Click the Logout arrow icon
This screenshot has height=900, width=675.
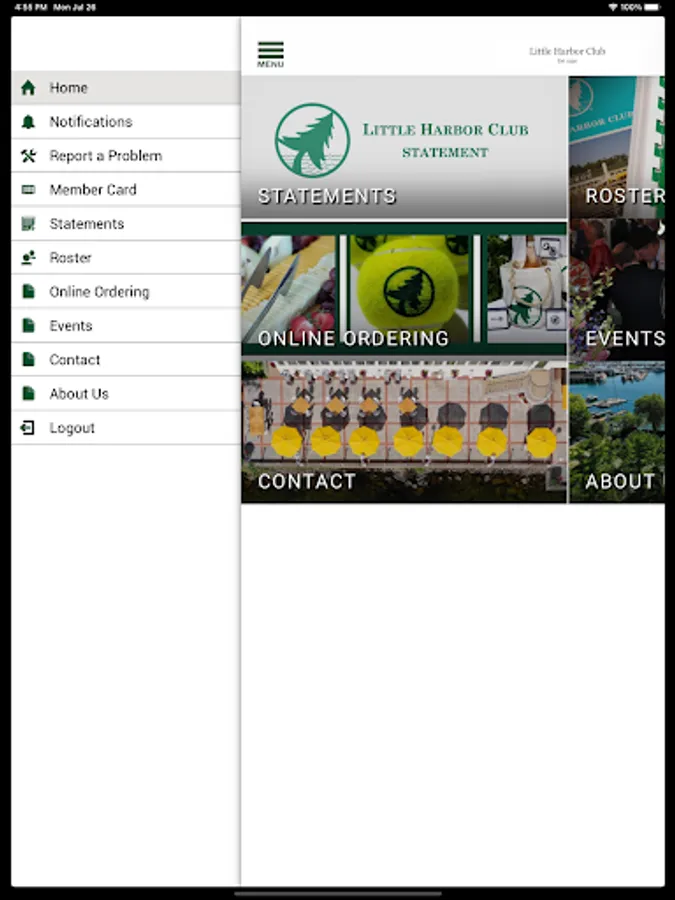coord(28,428)
